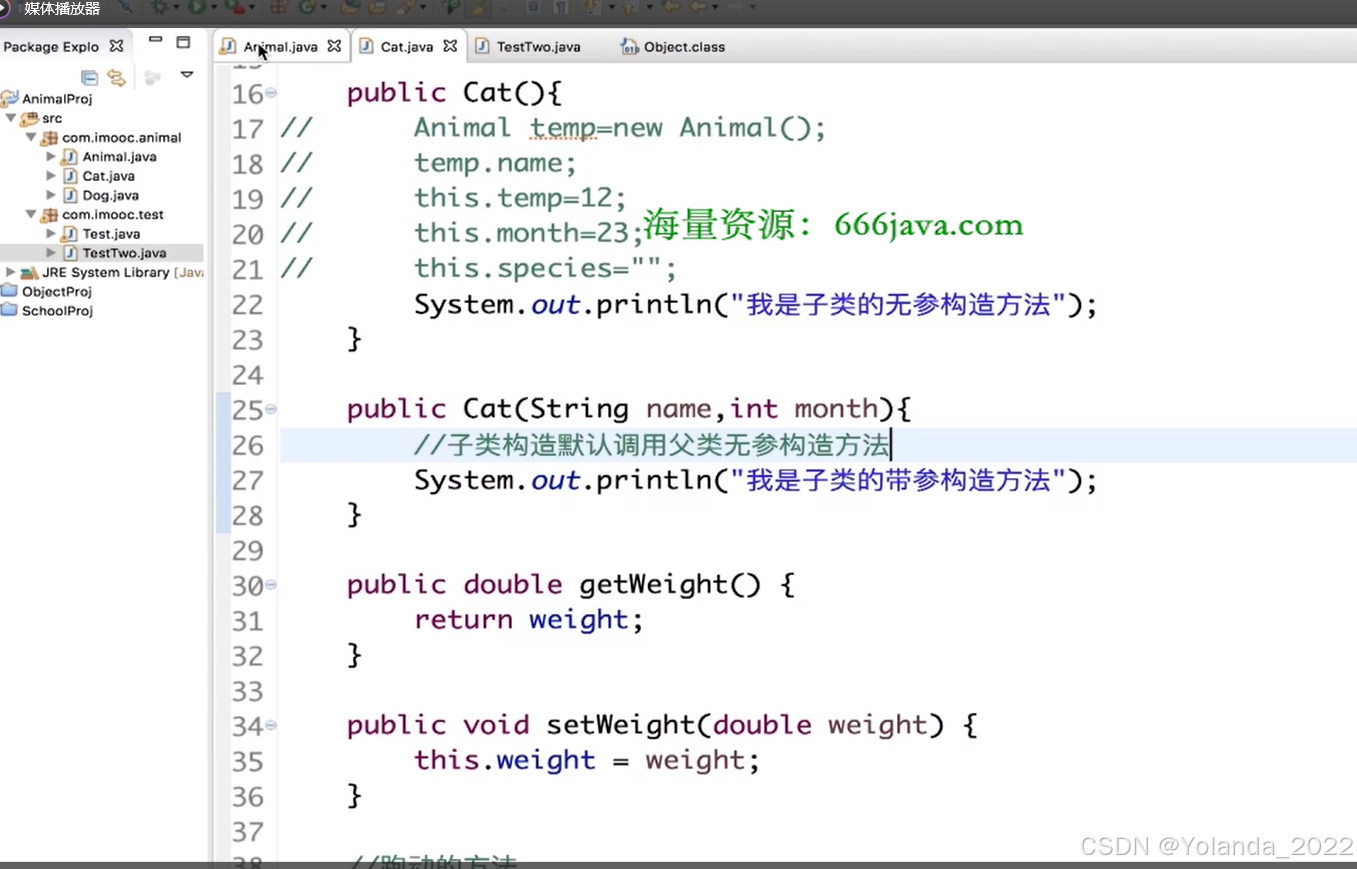Click line number 22 in the gutter
This screenshot has width=1357, height=869.
[x=247, y=305]
